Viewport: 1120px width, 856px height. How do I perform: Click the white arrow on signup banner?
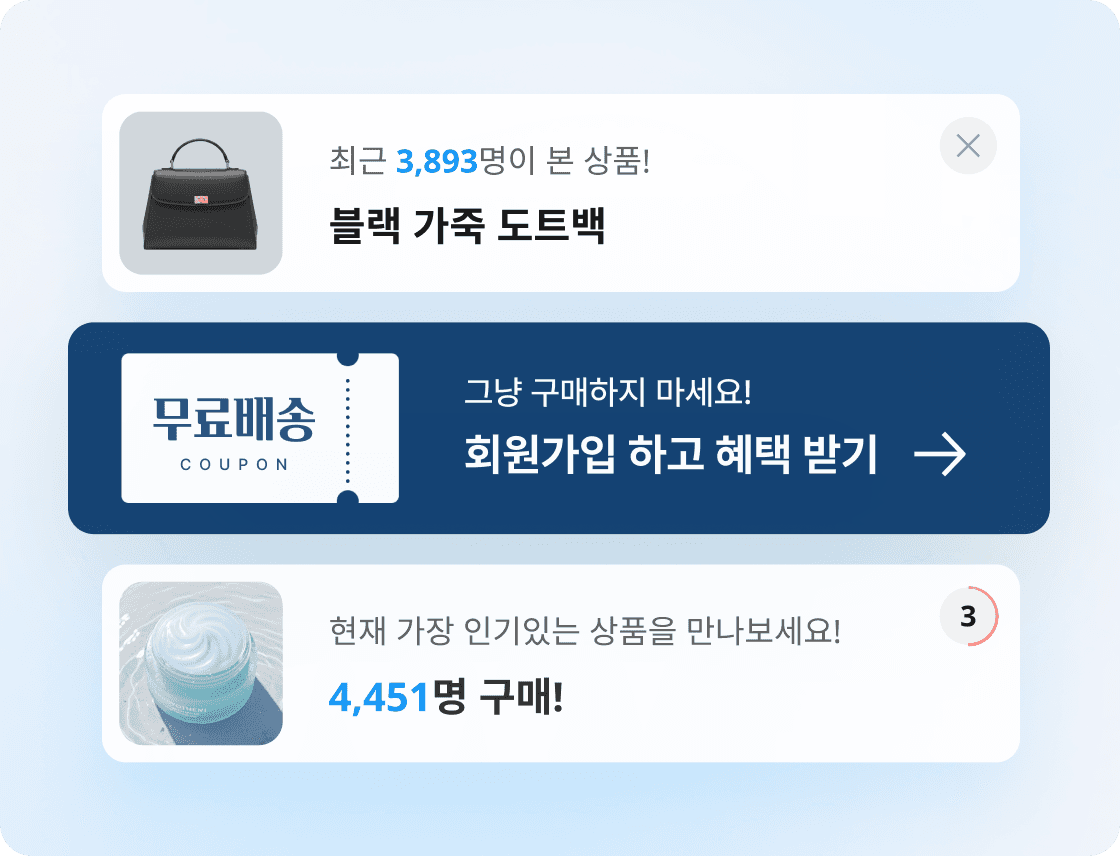coord(940,454)
